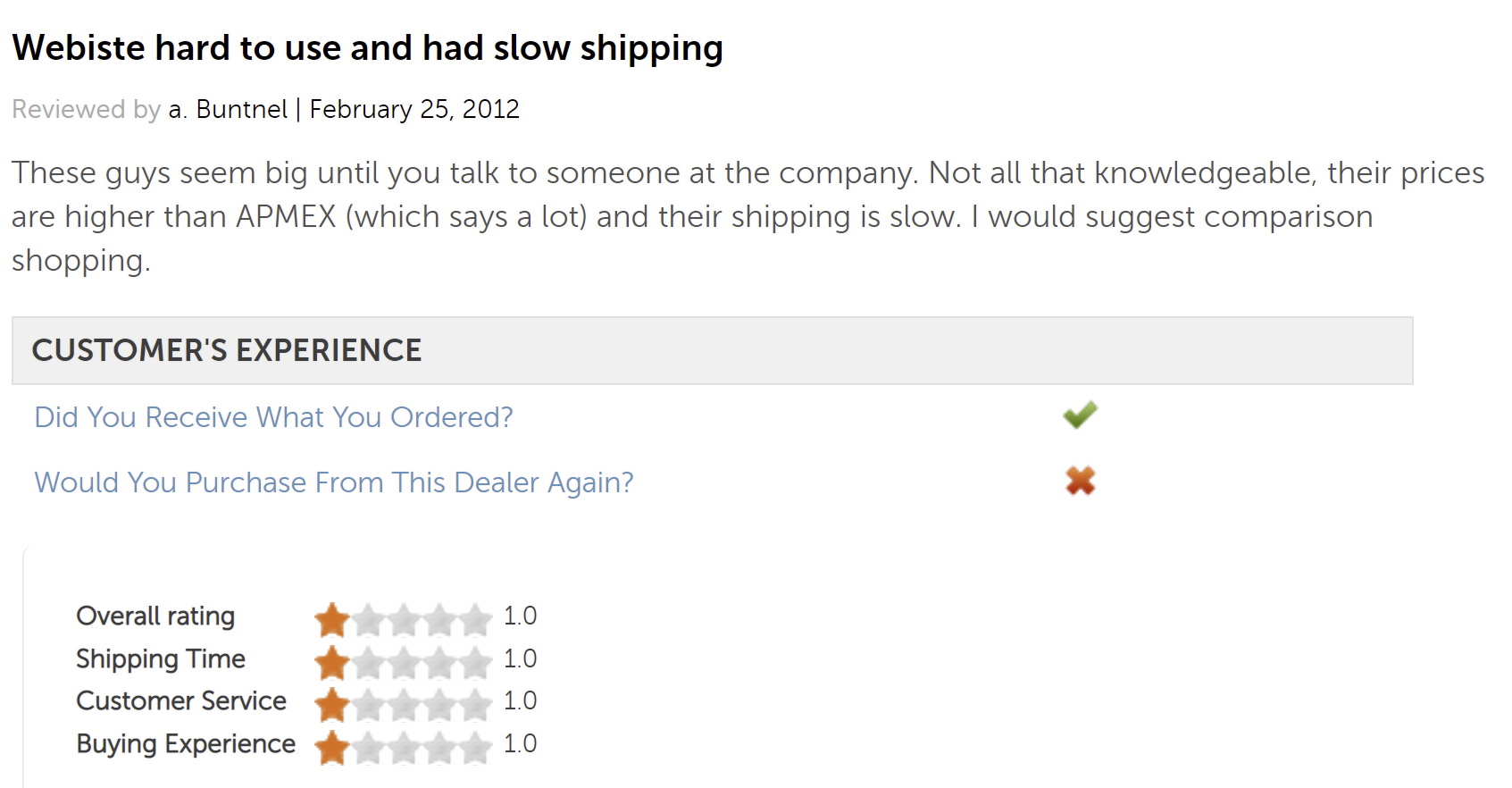This screenshot has height=788, width=1512.
Task: Click the CUSTOMER'S EXPERIENCE section header
Action: 227,350
